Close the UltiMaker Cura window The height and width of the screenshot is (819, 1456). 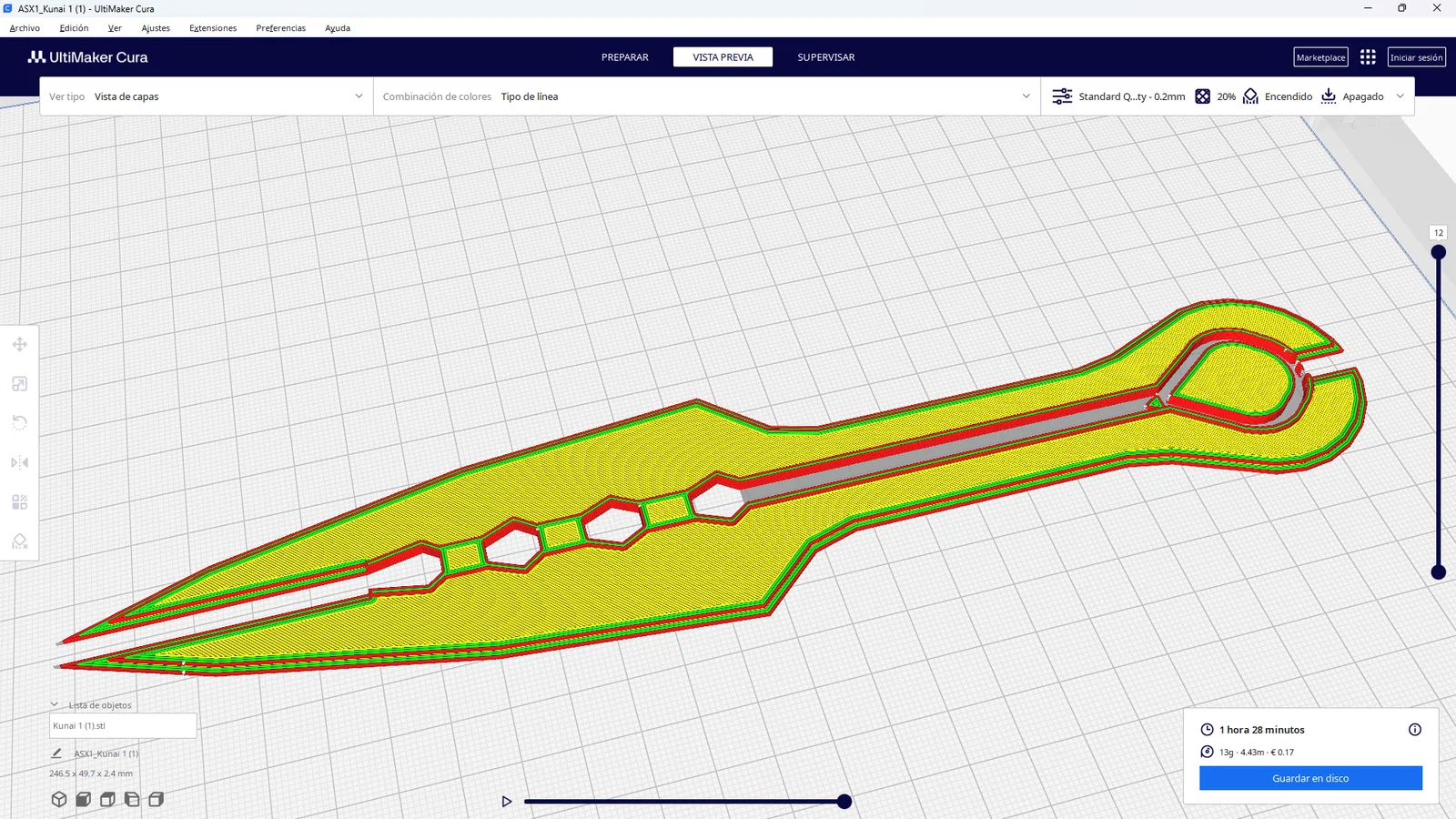(1437, 8)
